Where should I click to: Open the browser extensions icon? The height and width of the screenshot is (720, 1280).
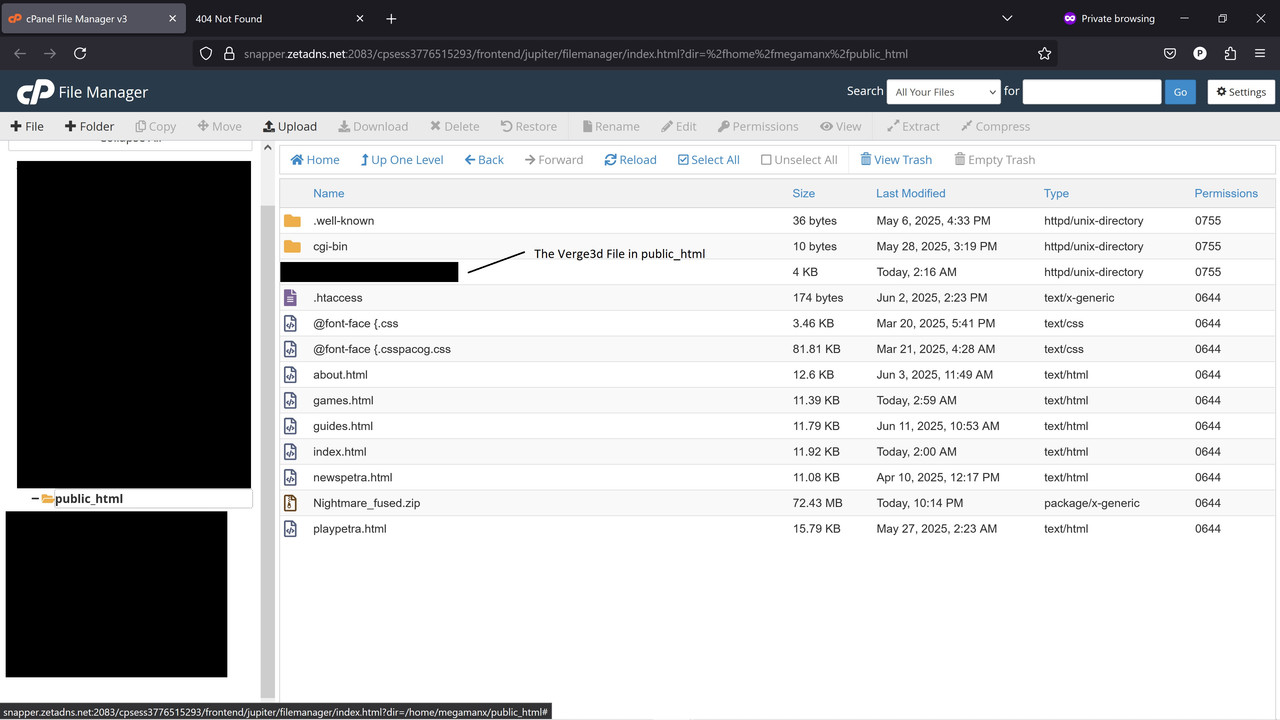(1230, 54)
